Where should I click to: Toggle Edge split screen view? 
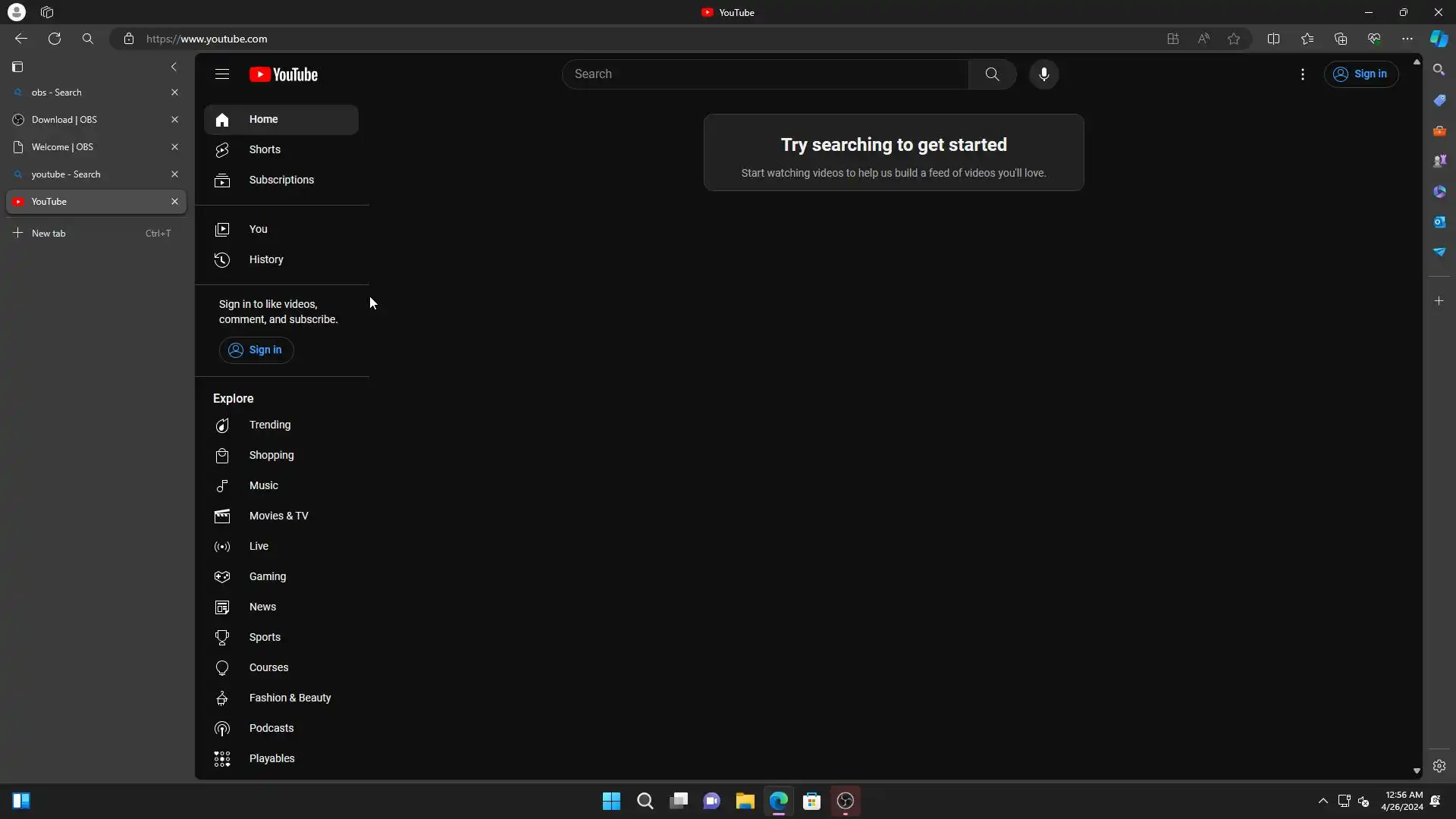click(1273, 39)
